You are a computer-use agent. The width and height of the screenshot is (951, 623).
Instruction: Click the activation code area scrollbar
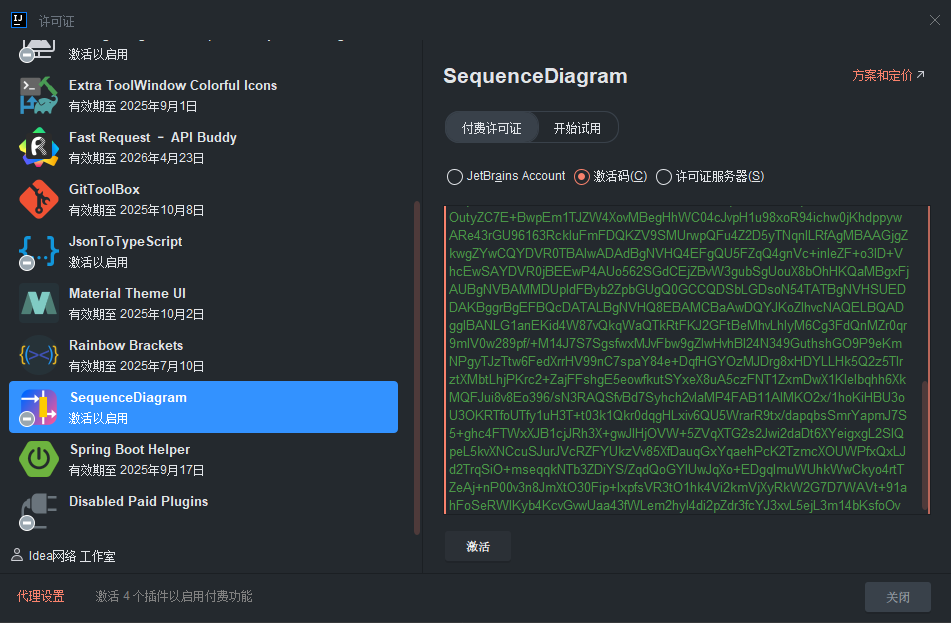point(924,445)
